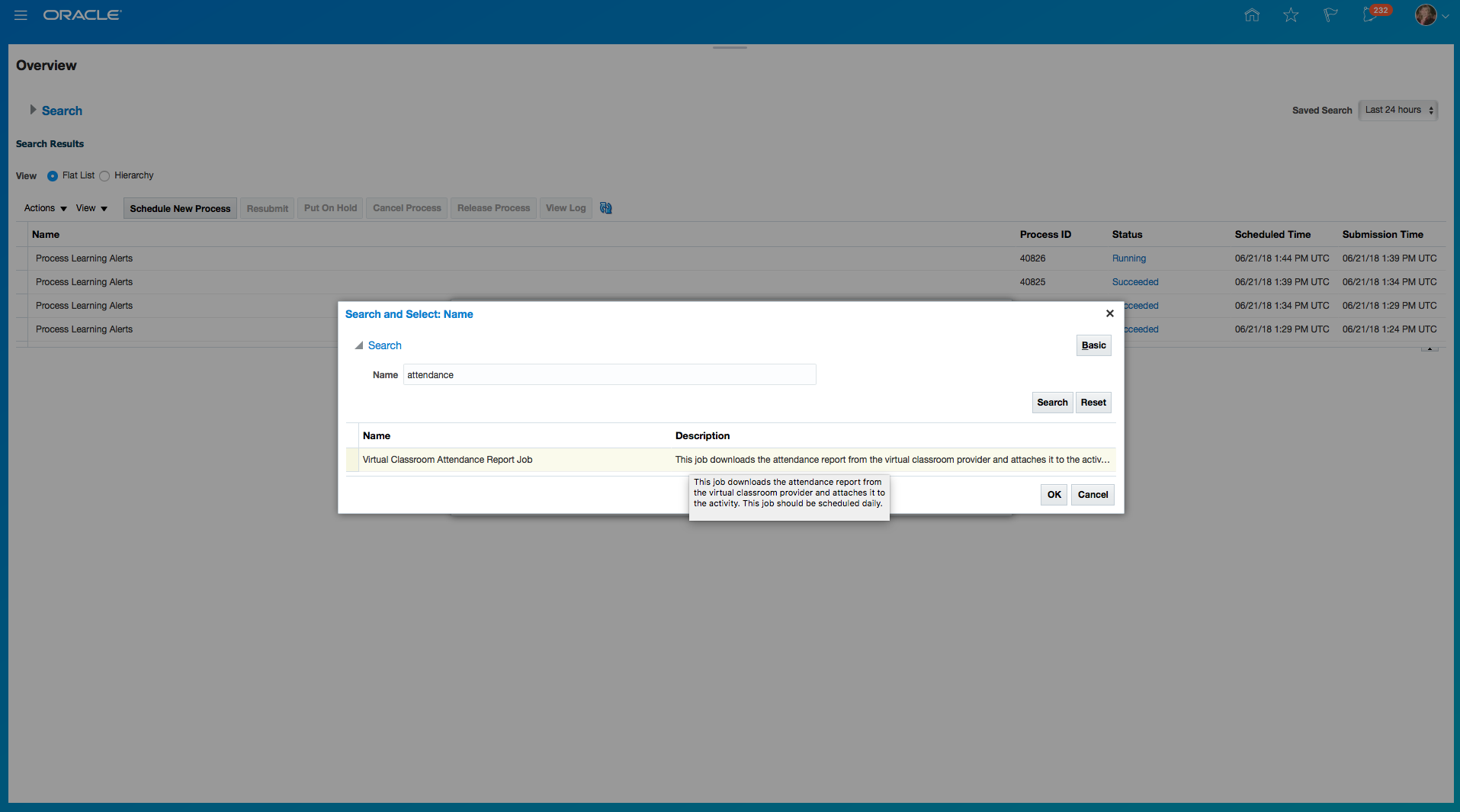Open the Watchlist flag icon
This screenshot has width=1460, height=812.
point(1330,15)
